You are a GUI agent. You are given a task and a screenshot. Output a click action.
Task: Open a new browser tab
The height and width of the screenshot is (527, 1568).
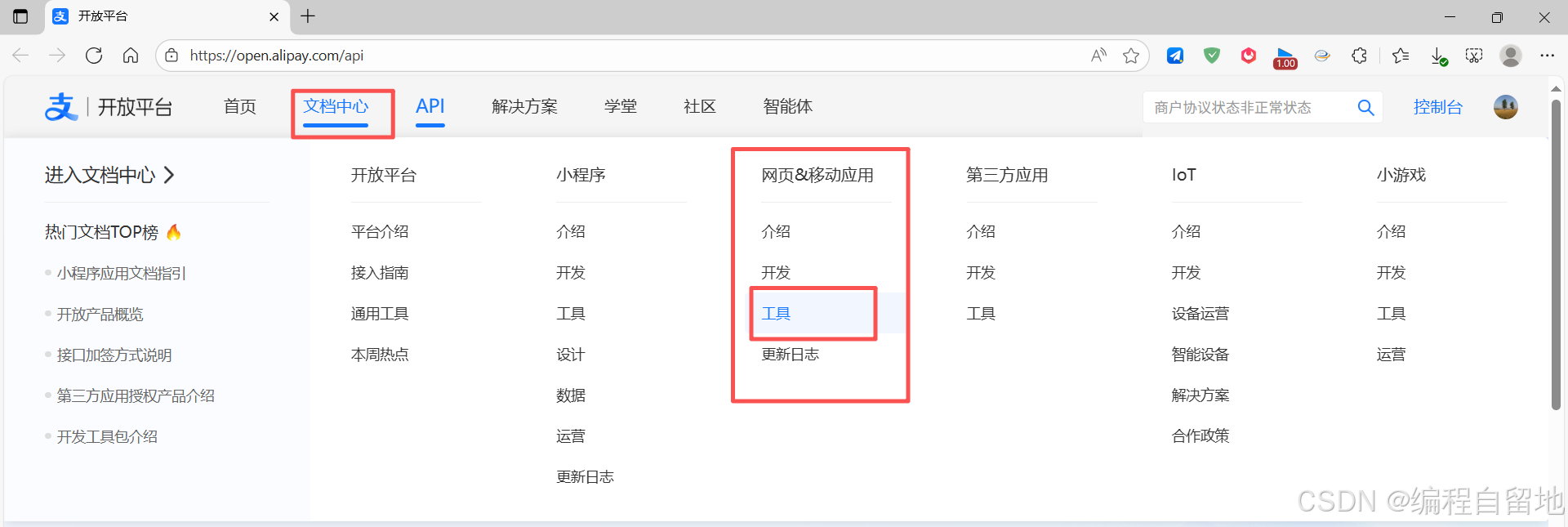(x=308, y=16)
